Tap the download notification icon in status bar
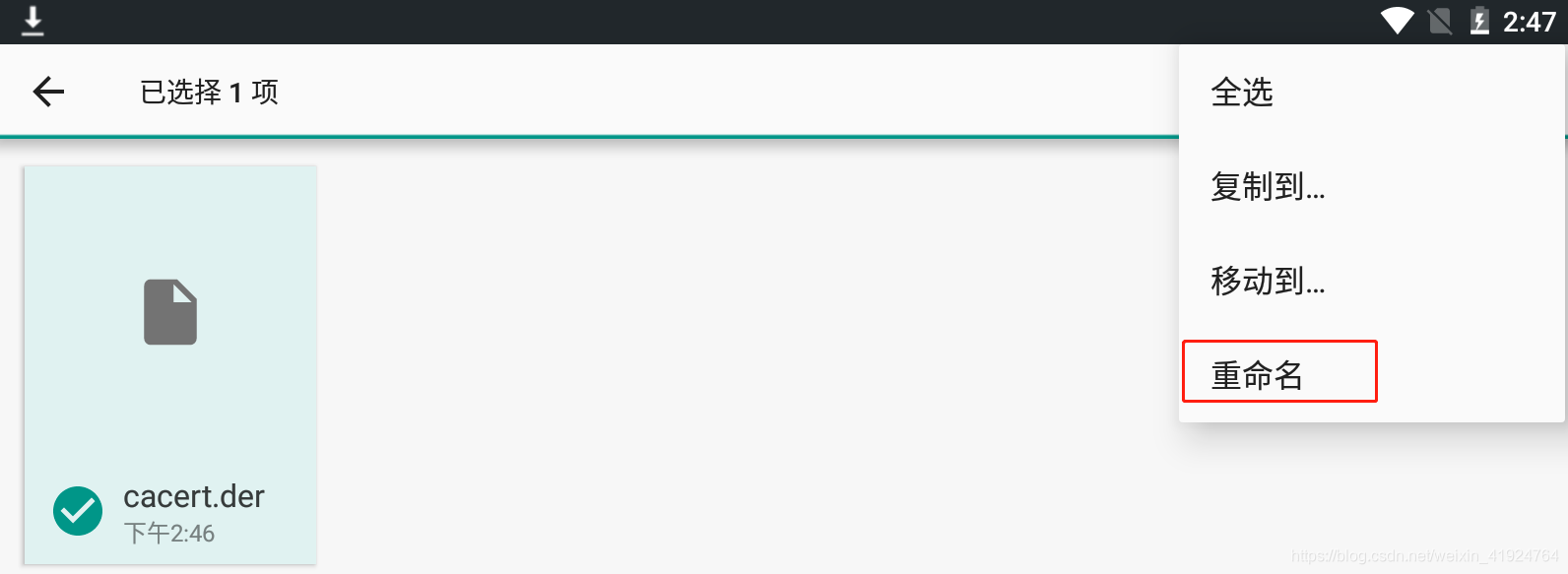 pyautogui.click(x=33, y=21)
